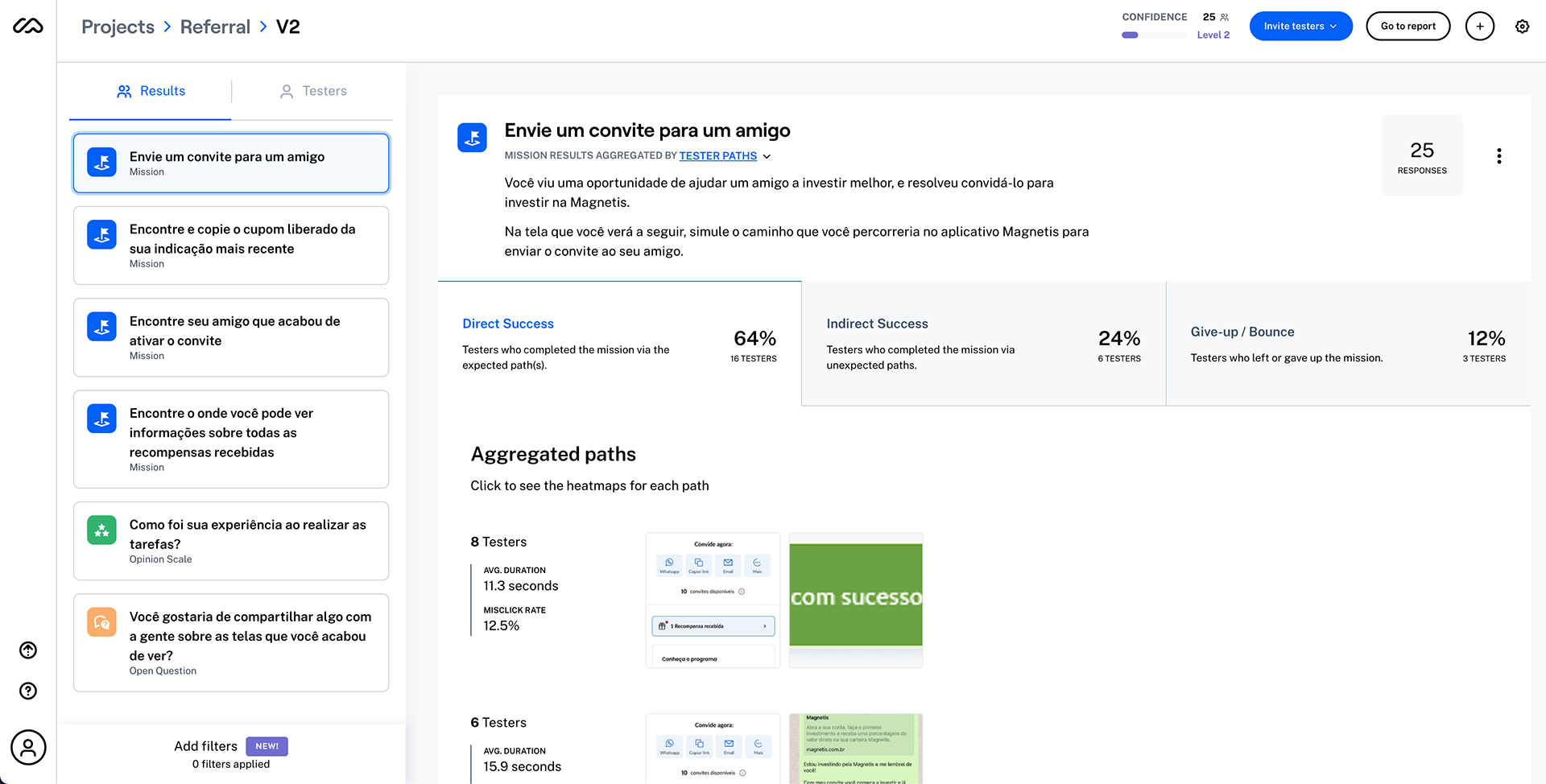Open the Invite testers dropdown
The width and height of the screenshot is (1546, 784).
[x=1300, y=27]
